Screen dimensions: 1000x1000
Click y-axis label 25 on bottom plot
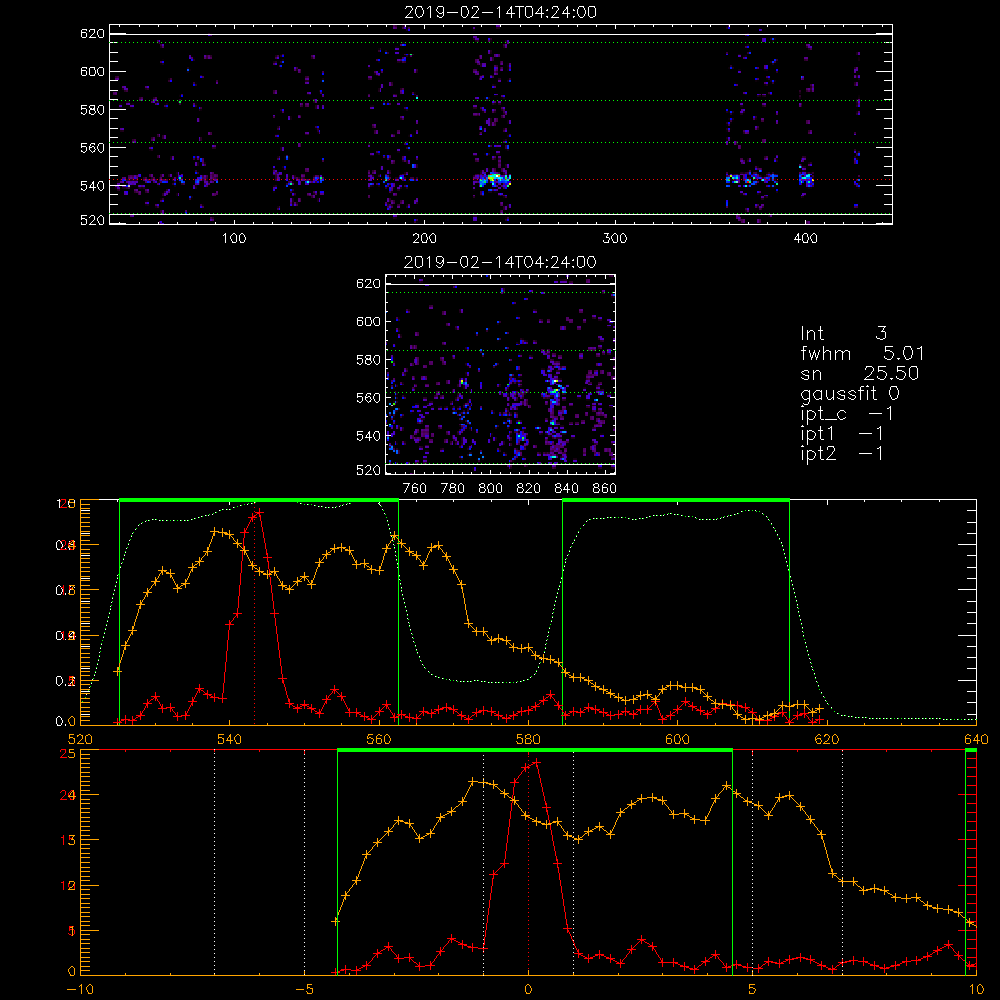pos(68,753)
